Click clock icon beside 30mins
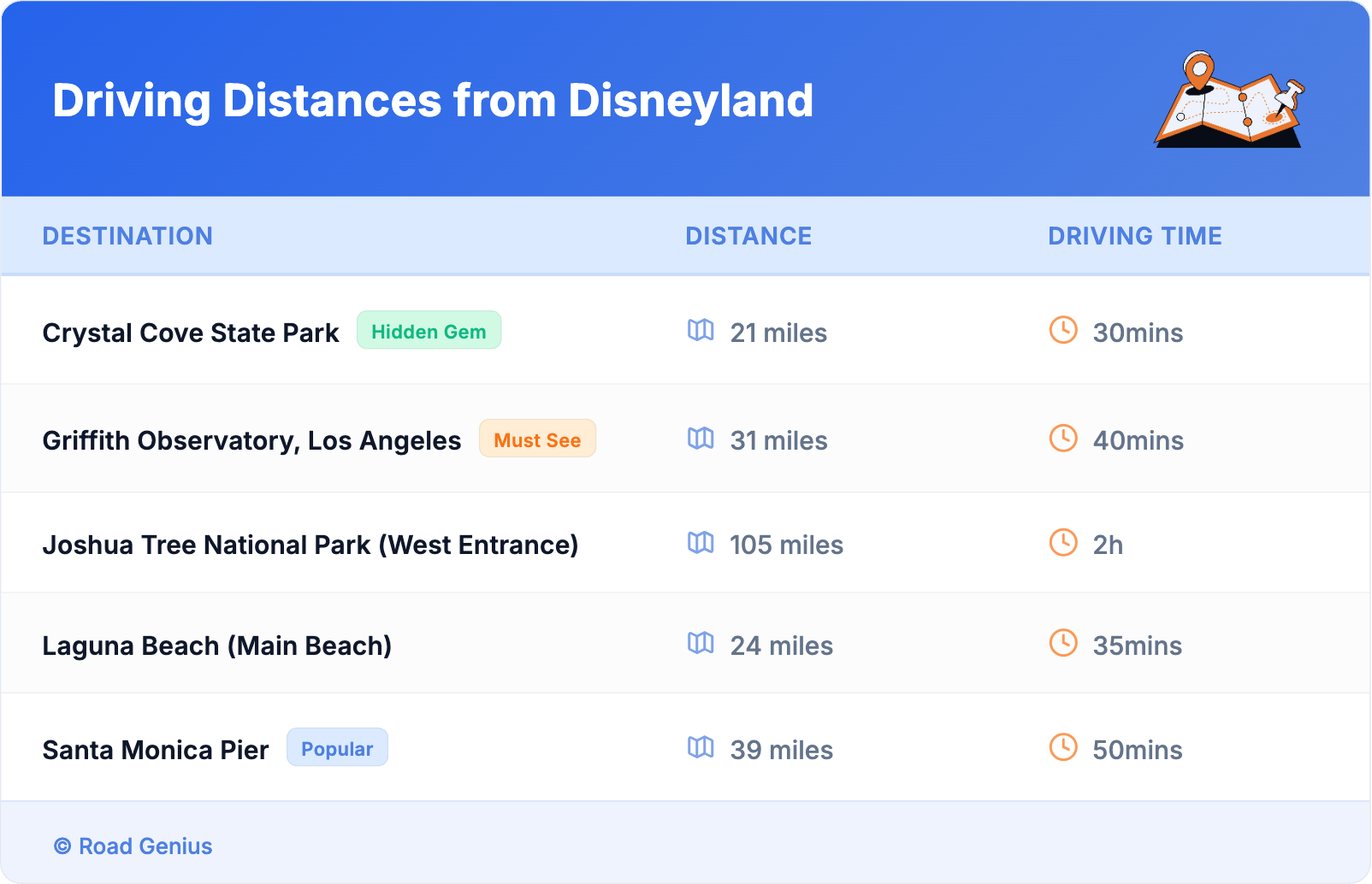The height and width of the screenshot is (884, 1372). pos(1063,330)
